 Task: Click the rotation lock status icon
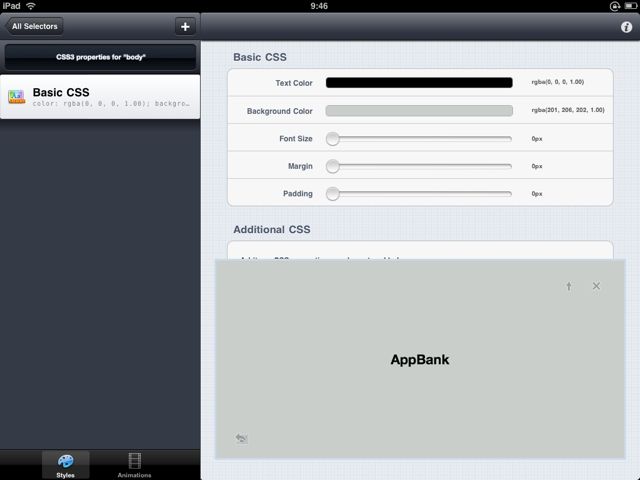[x=615, y=6]
